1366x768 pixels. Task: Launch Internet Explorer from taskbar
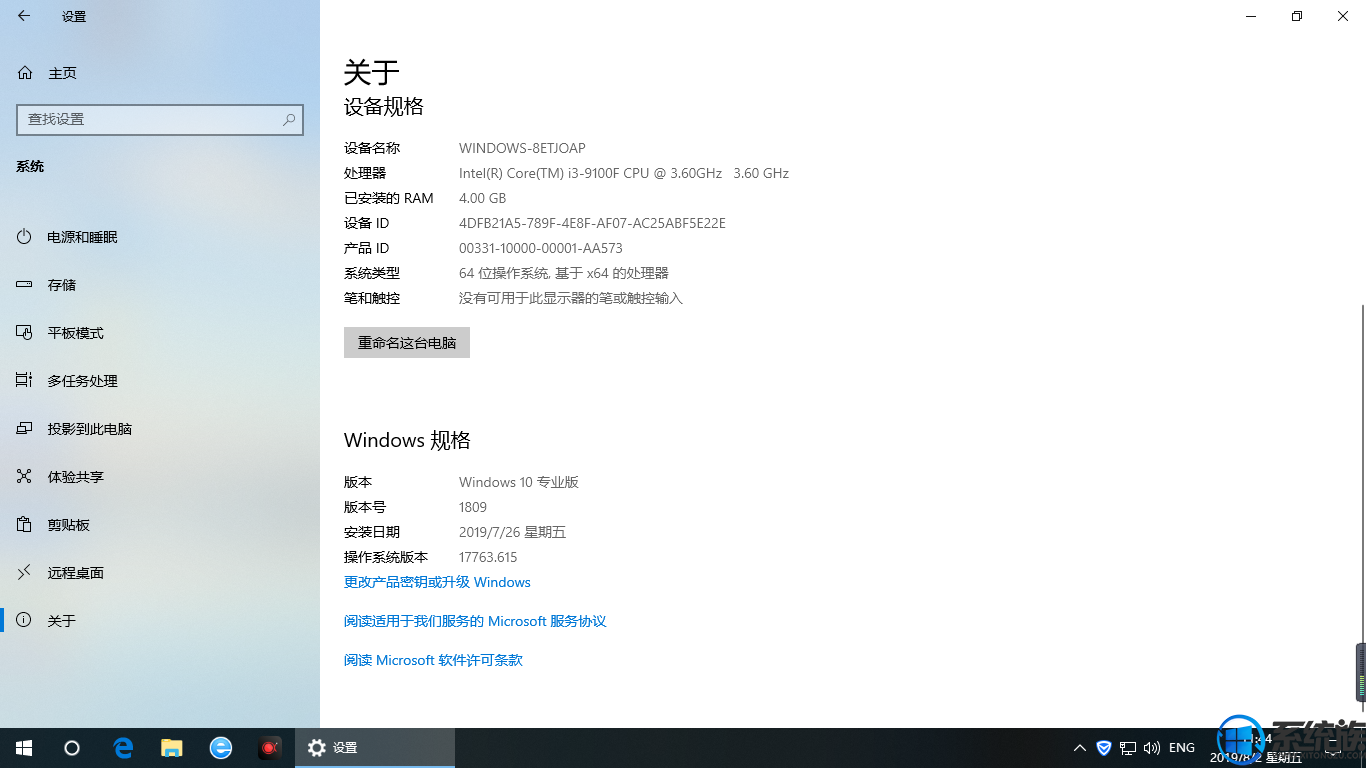pos(221,748)
